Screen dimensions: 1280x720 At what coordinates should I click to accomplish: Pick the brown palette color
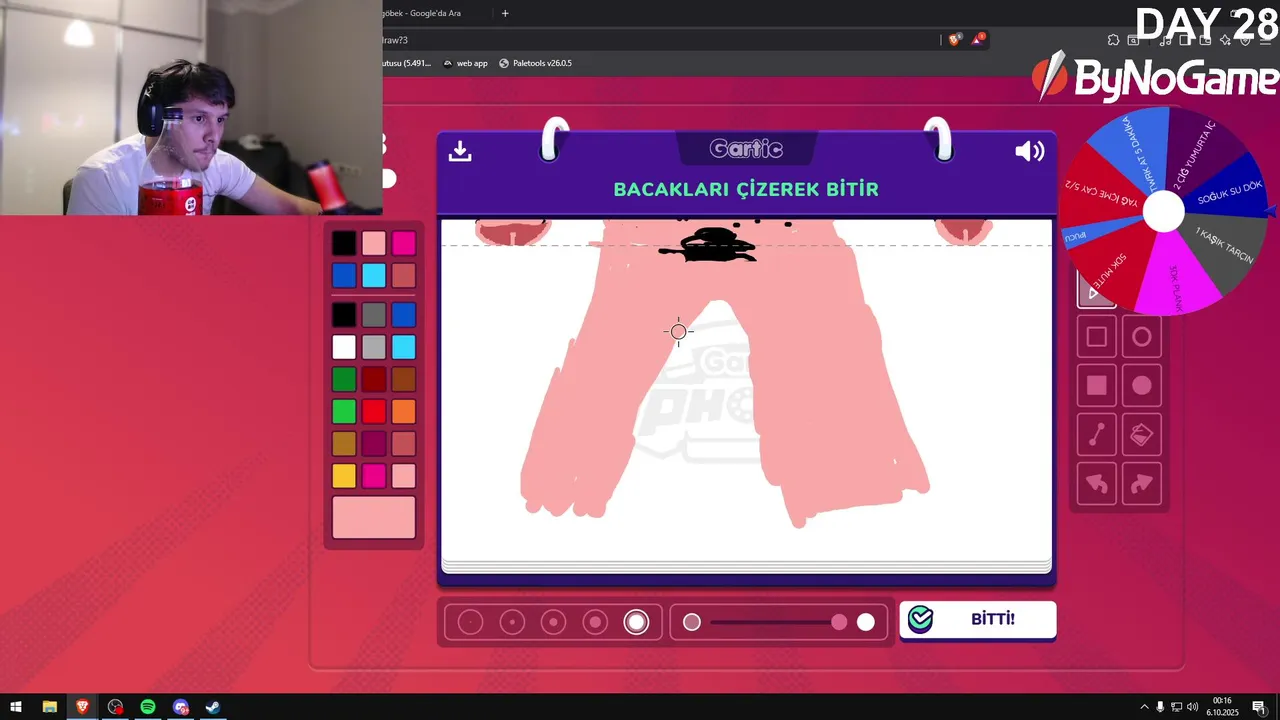403,379
